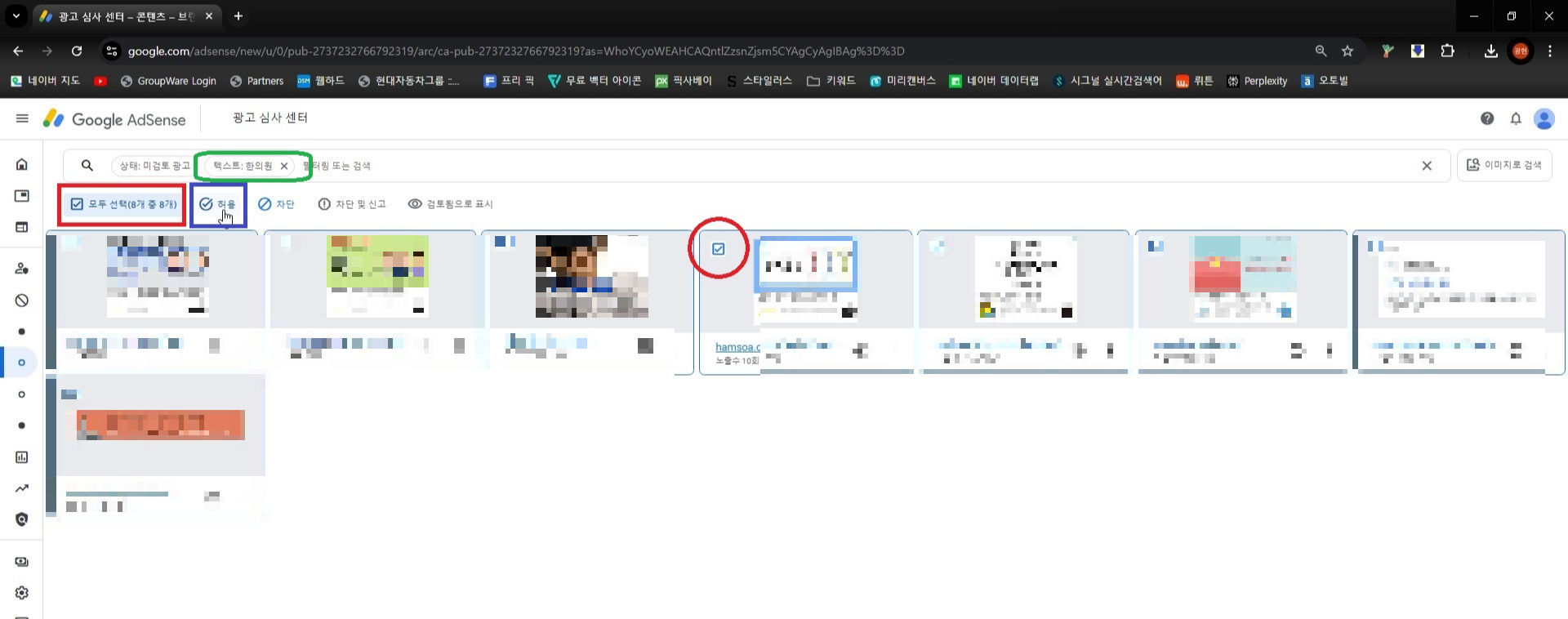This screenshot has width=1568, height=619.
Task: Open the '프리 픽' bookmark
Action: (x=509, y=81)
